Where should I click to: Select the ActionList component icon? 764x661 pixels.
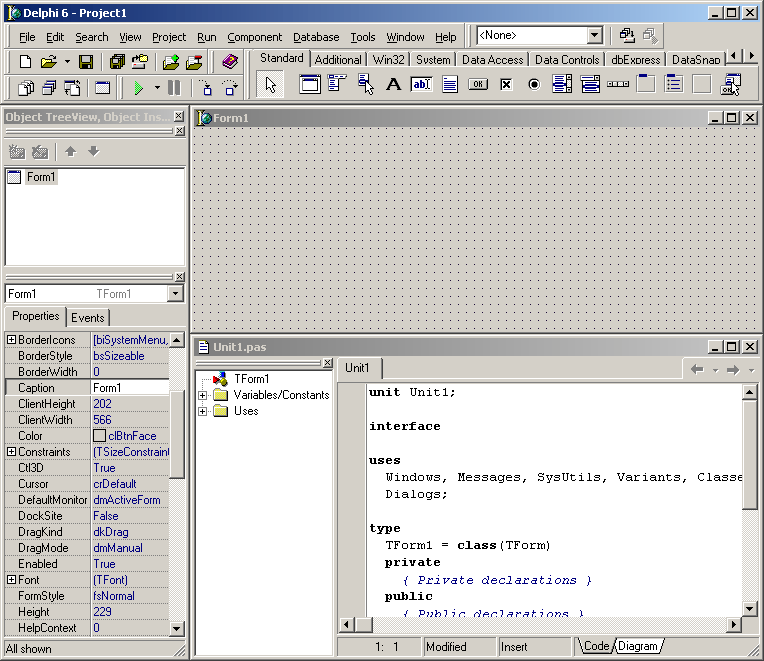click(730, 84)
